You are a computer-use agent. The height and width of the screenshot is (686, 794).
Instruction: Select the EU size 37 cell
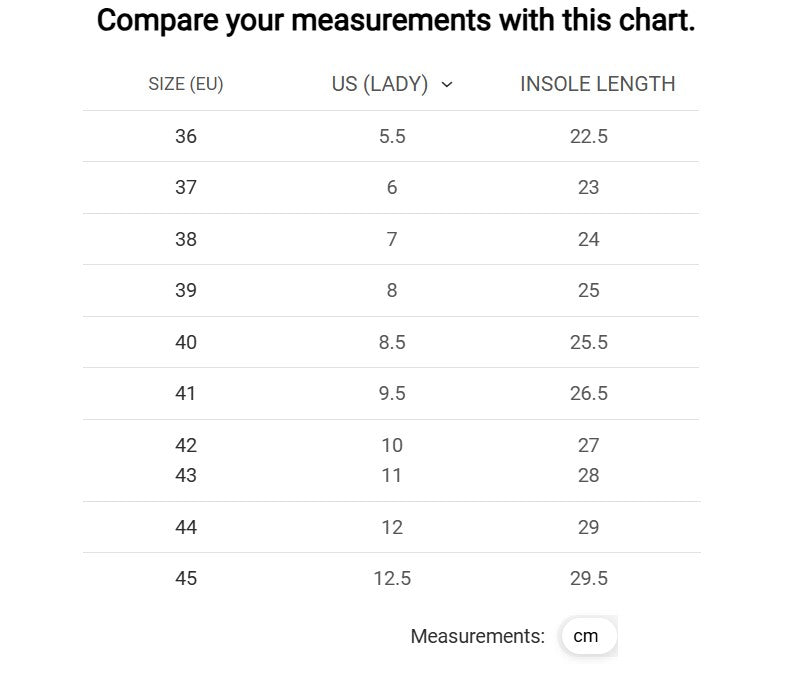186,187
